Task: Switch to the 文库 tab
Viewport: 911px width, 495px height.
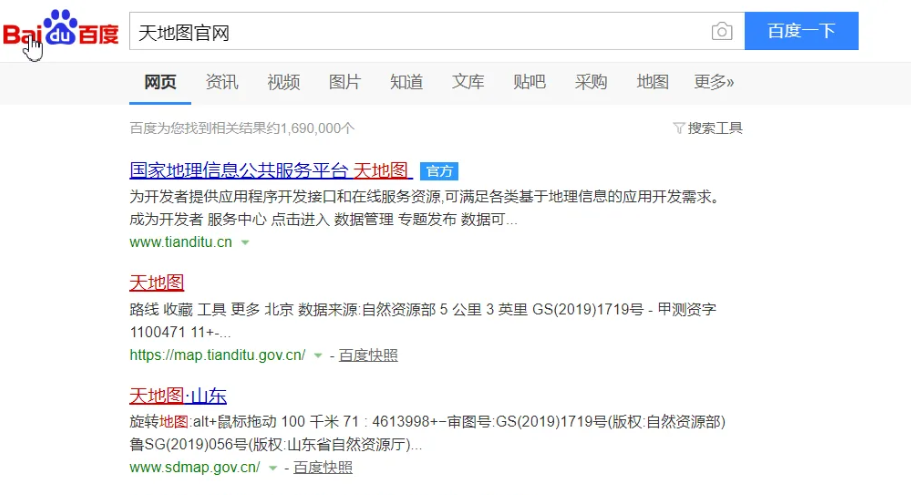Action: click(468, 82)
